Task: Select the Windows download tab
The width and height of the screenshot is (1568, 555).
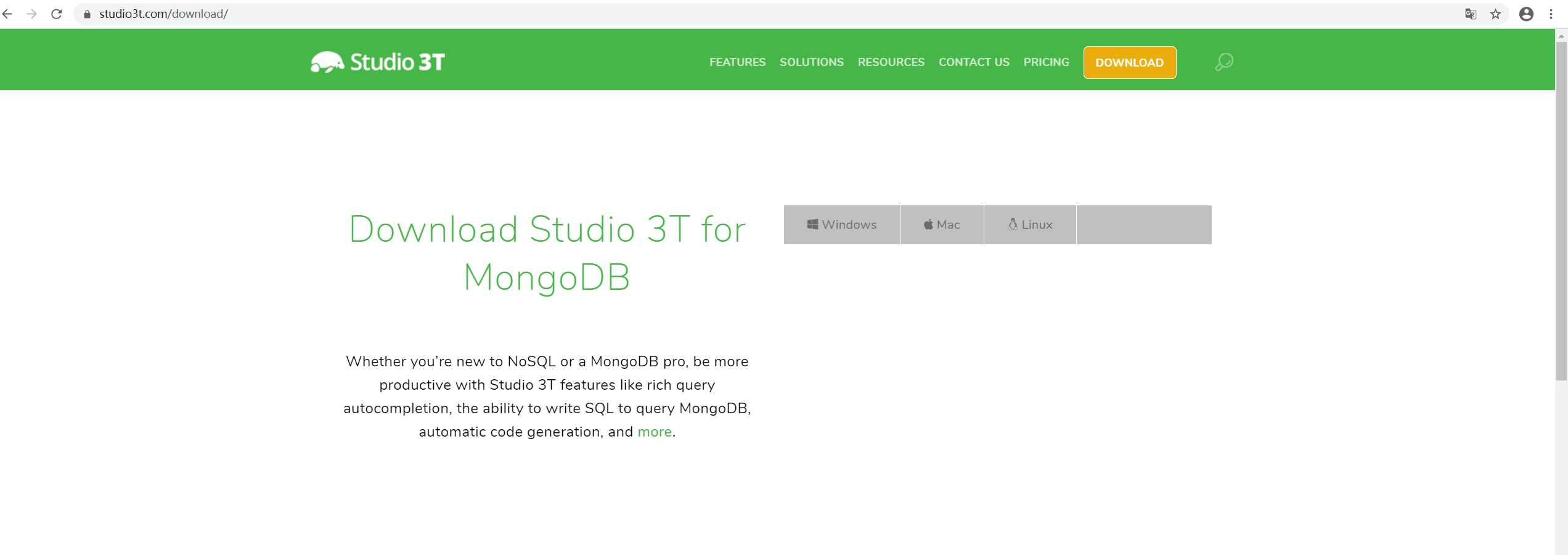Action: click(x=842, y=224)
